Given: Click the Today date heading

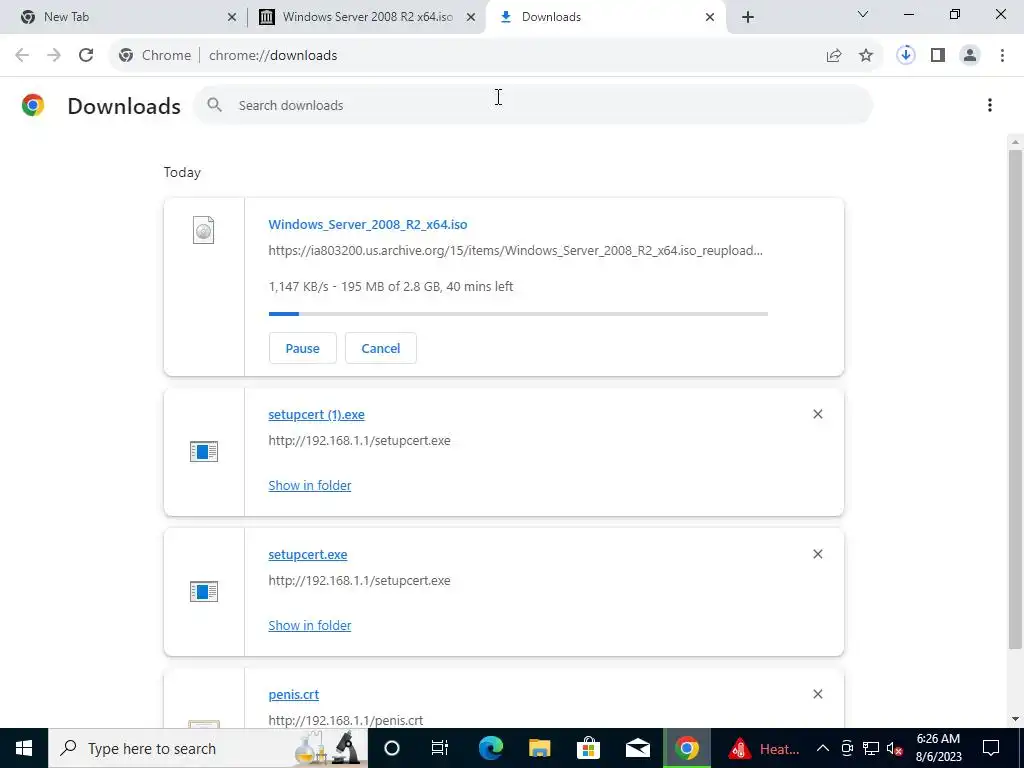Looking at the screenshot, I should 182,172.
